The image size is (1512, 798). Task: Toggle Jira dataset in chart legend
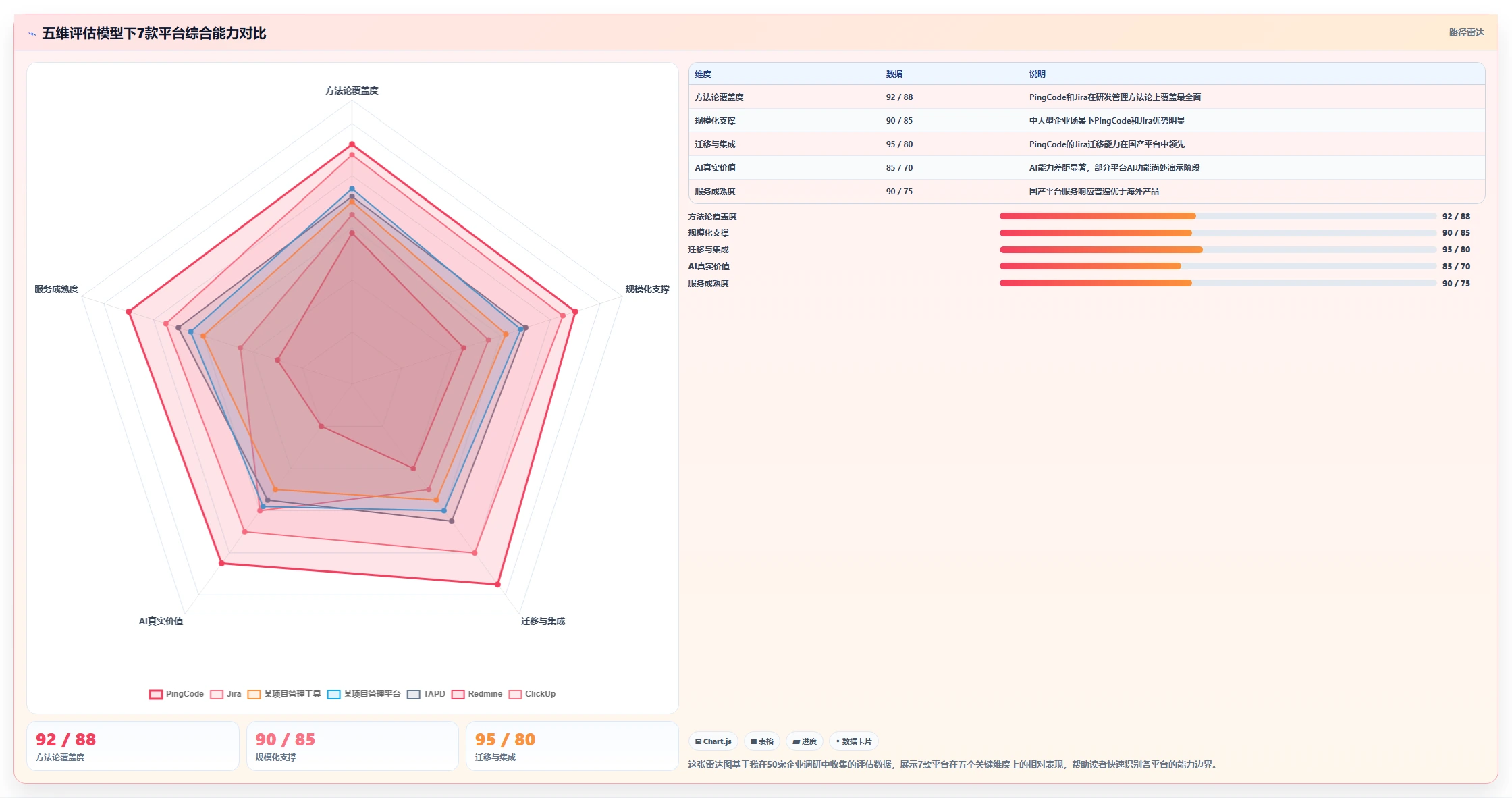tap(225, 694)
